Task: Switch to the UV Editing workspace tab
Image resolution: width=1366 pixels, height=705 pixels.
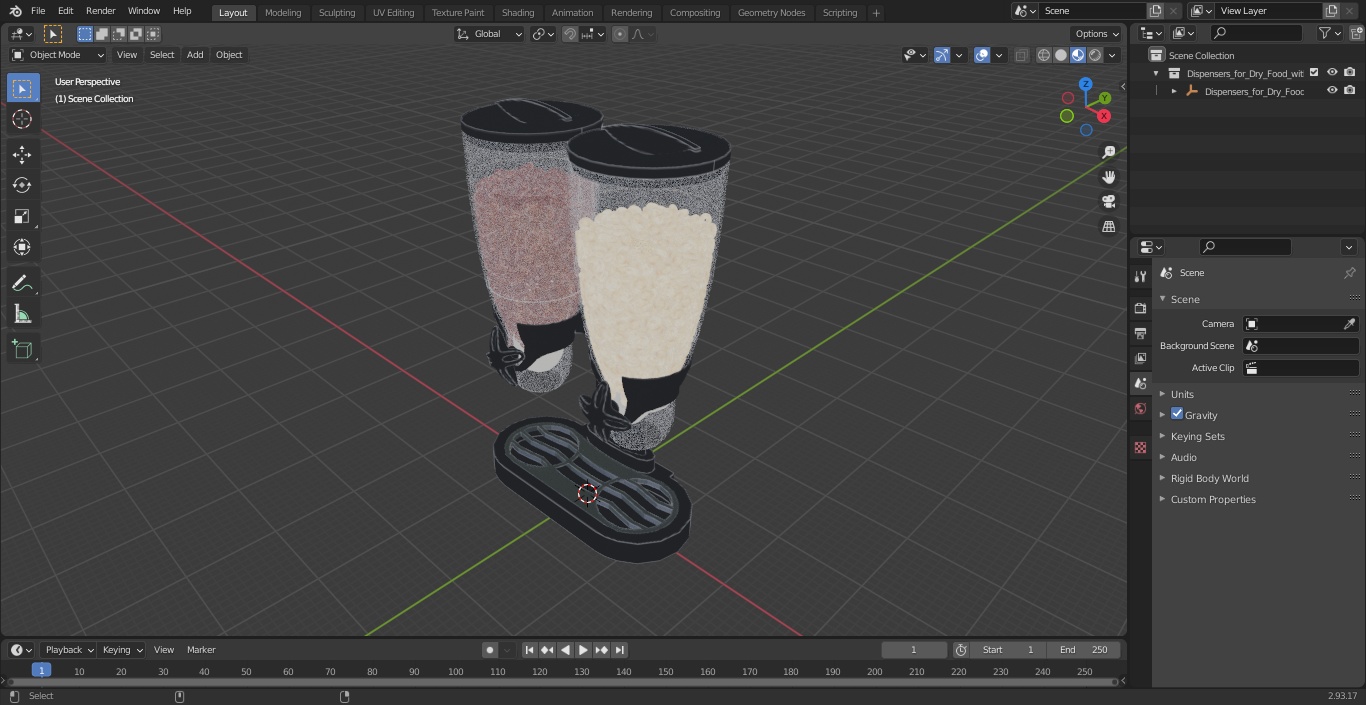Action: coord(393,13)
